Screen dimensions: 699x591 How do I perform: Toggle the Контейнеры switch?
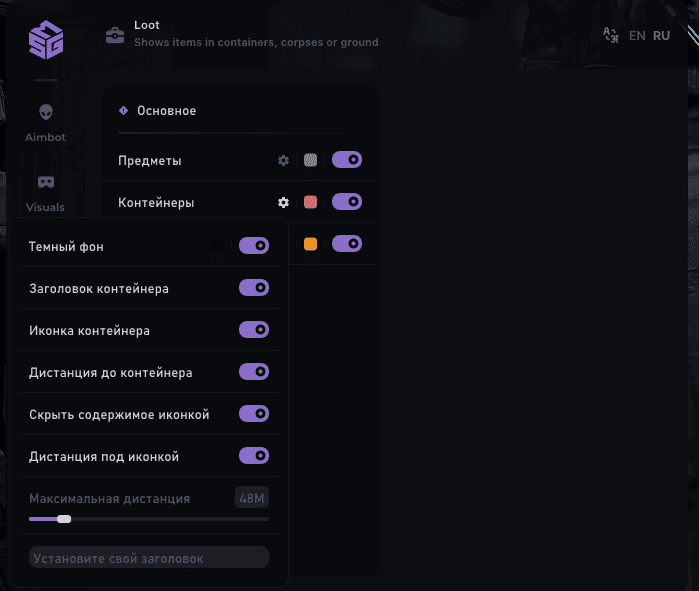click(347, 202)
